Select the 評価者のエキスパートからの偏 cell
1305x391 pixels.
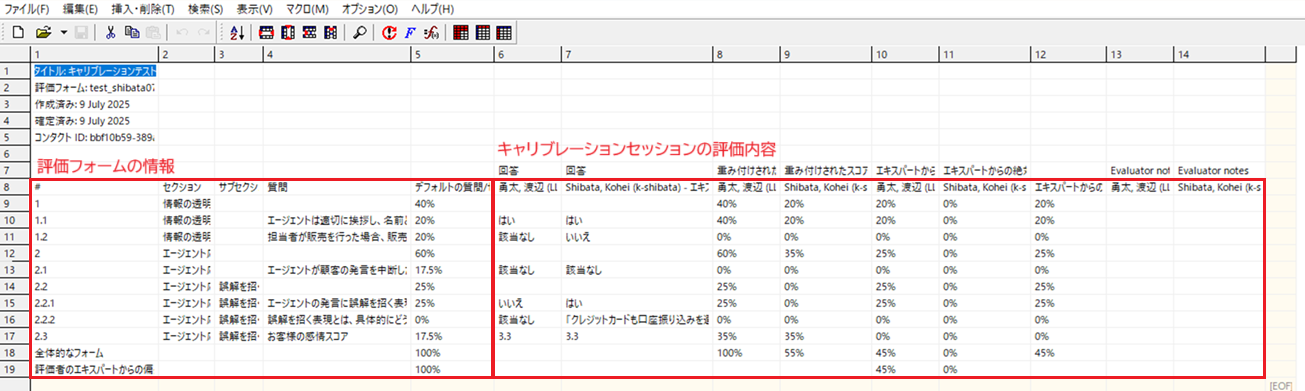click(x=95, y=369)
